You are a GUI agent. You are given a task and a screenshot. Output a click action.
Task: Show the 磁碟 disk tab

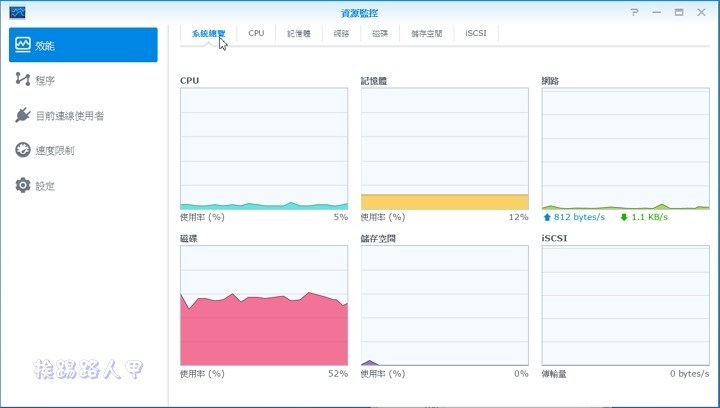point(380,33)
